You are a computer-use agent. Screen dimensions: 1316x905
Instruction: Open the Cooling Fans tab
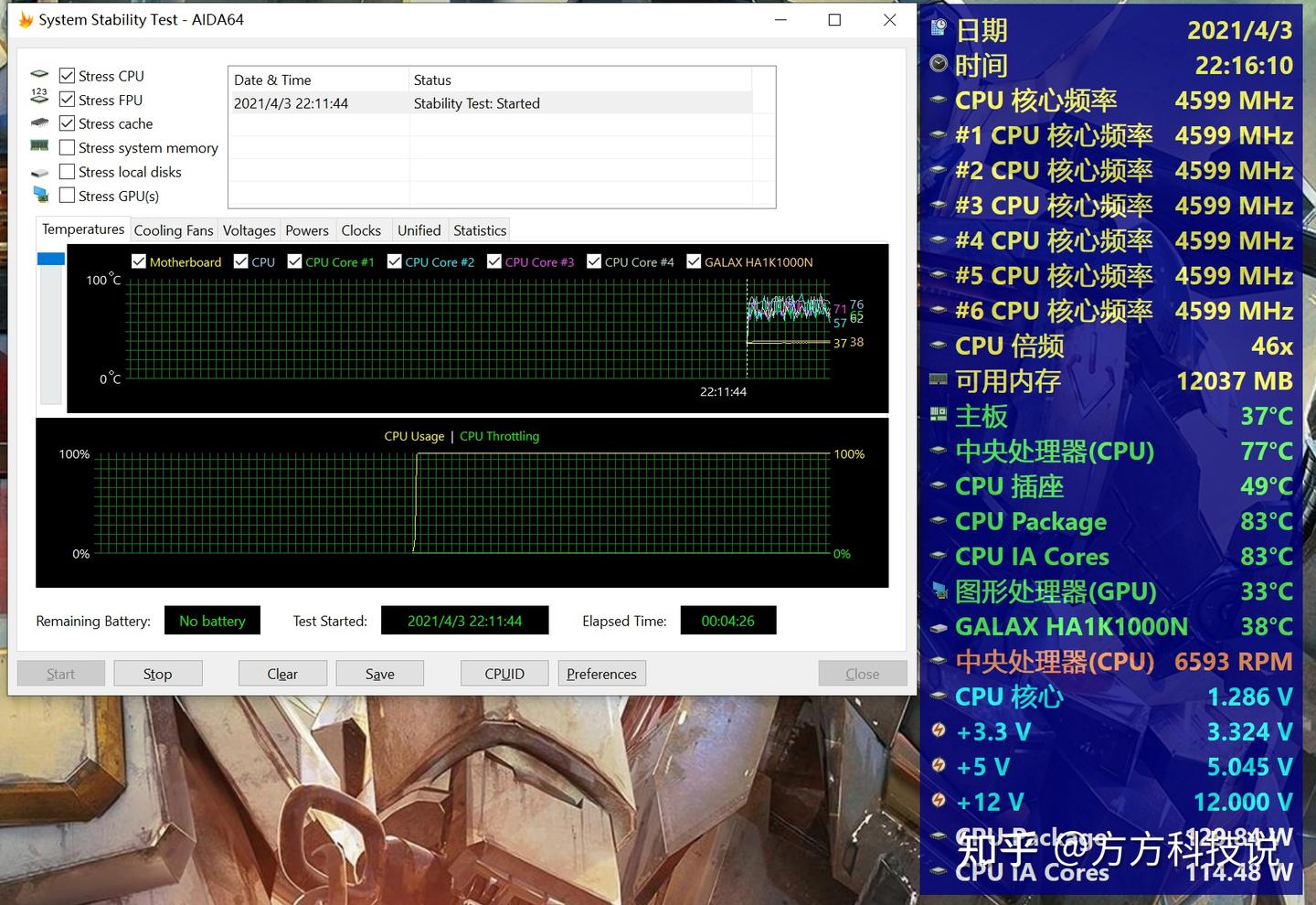click(173, 229)
